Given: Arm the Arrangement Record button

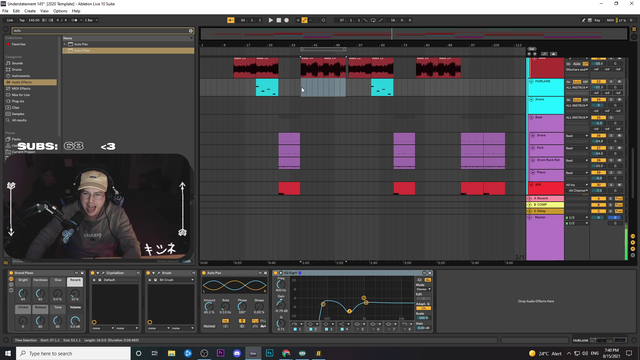Looking at the screenshot, I should tap(287, 20).
